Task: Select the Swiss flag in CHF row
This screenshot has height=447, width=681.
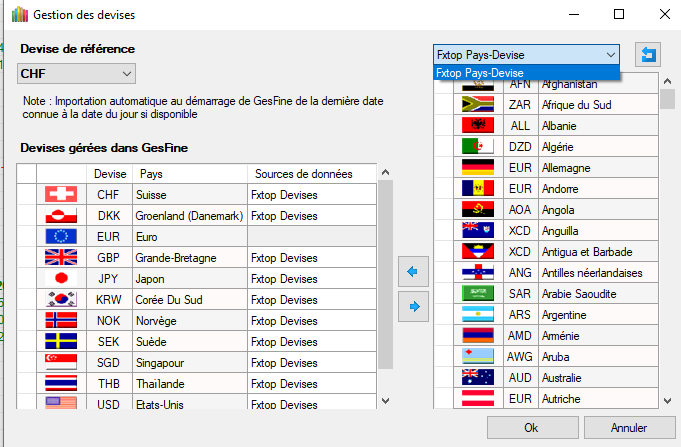Action: point(61,194)
